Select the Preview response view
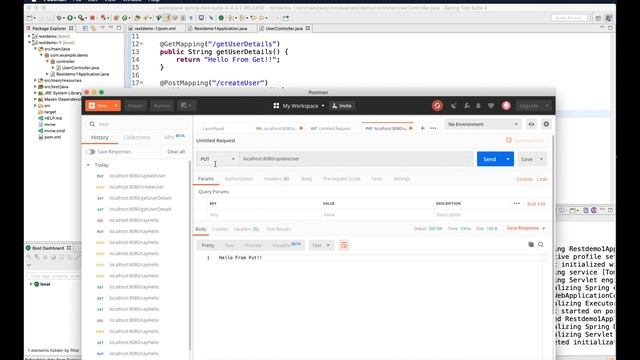The width and height of the screenshot is (640, 360). 253,245
